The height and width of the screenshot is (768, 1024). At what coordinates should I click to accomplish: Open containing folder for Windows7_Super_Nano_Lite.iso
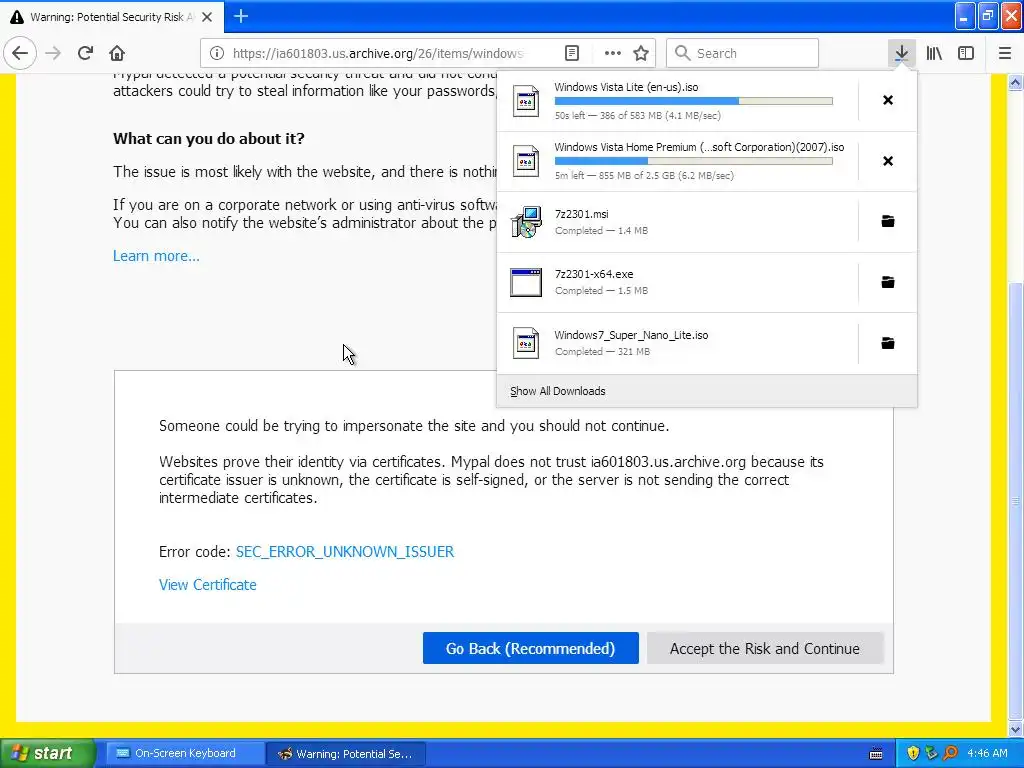(888, 343)
